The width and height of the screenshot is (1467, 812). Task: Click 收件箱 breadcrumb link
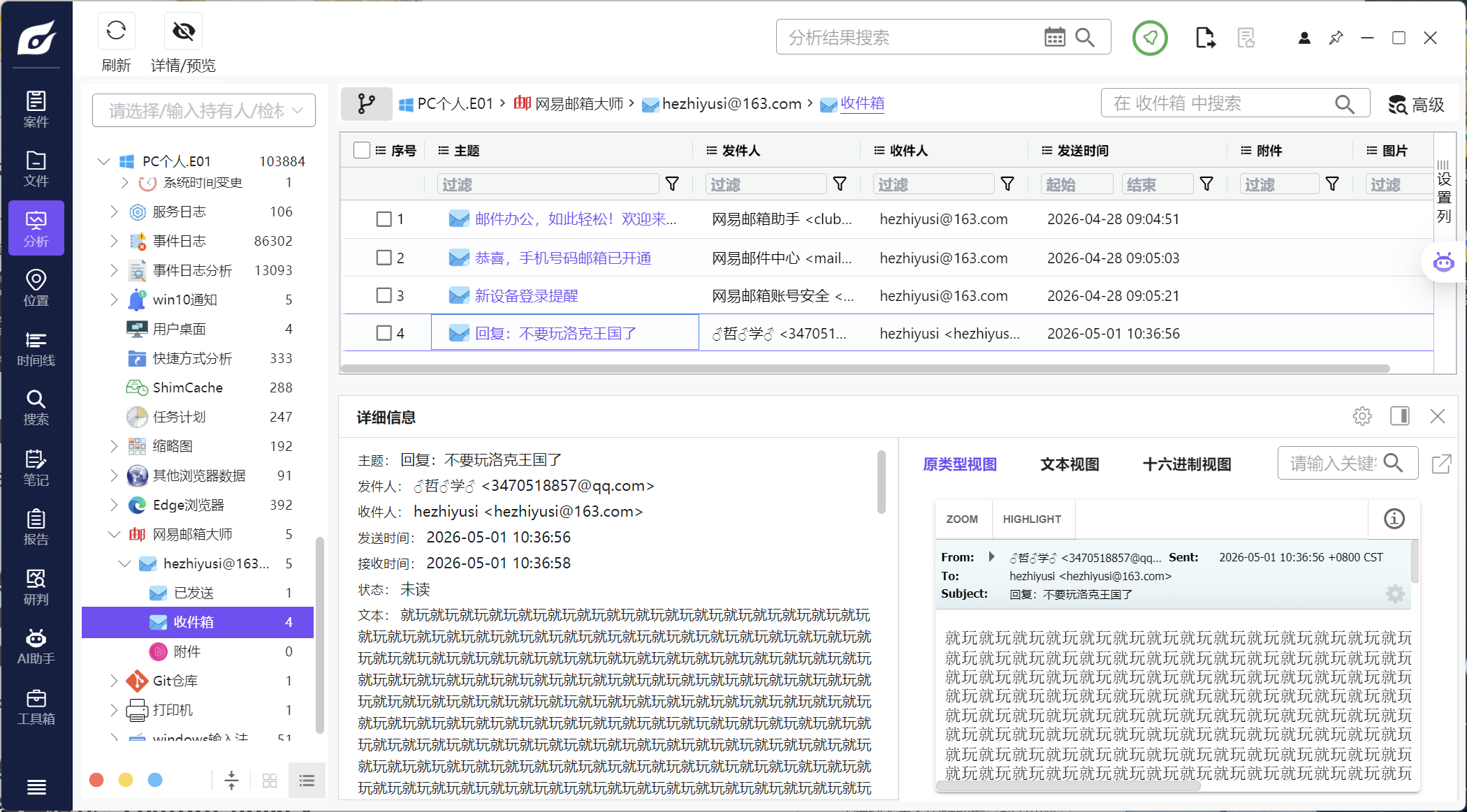862,103
